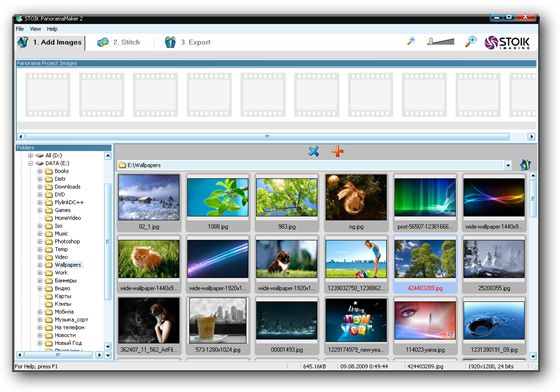560x392 pixels.
Task: Click the project images strip right scroll arrow
Action: tap(531, 136)
